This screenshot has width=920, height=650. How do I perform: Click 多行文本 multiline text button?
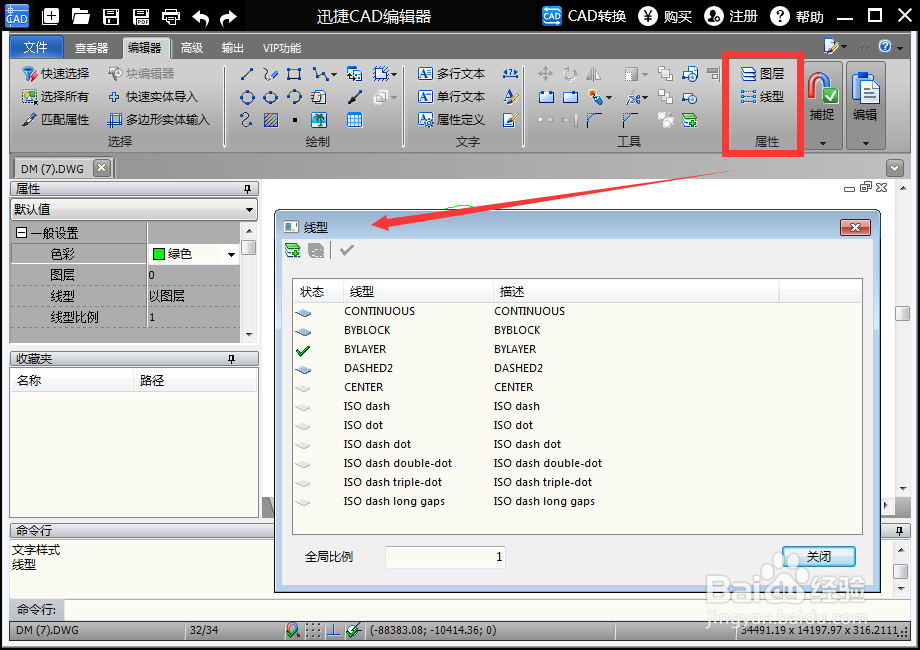(x=452, y=73)
